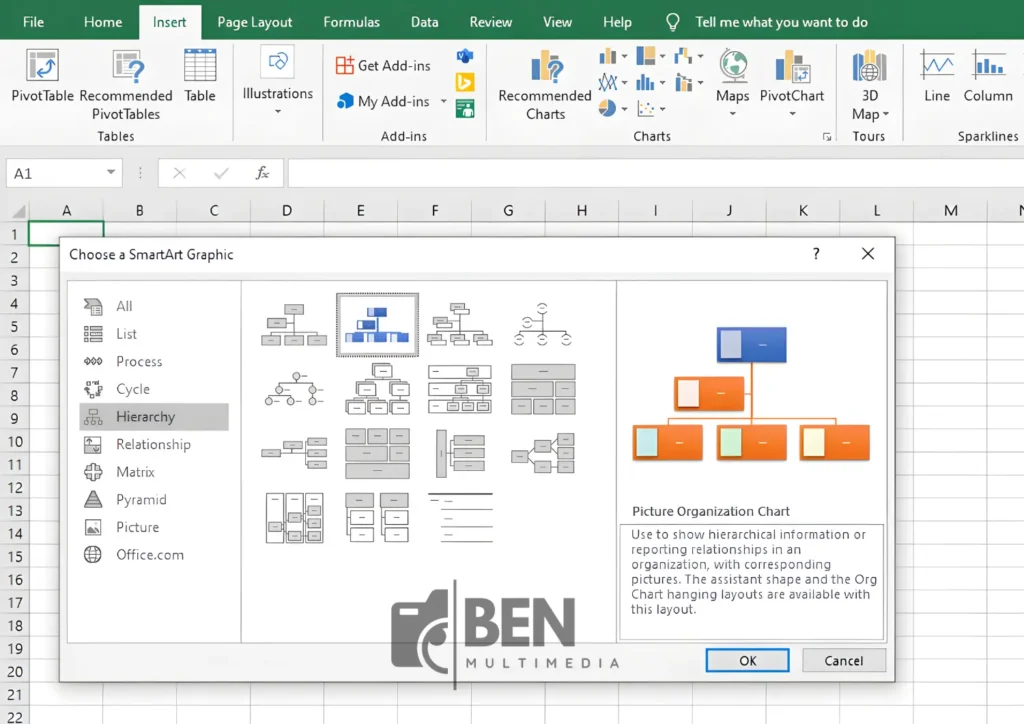Viewport: 1024px width, 724px height.
Task: Open Recommended Charts
Action: pyautogui.click(x=545, y=85)
